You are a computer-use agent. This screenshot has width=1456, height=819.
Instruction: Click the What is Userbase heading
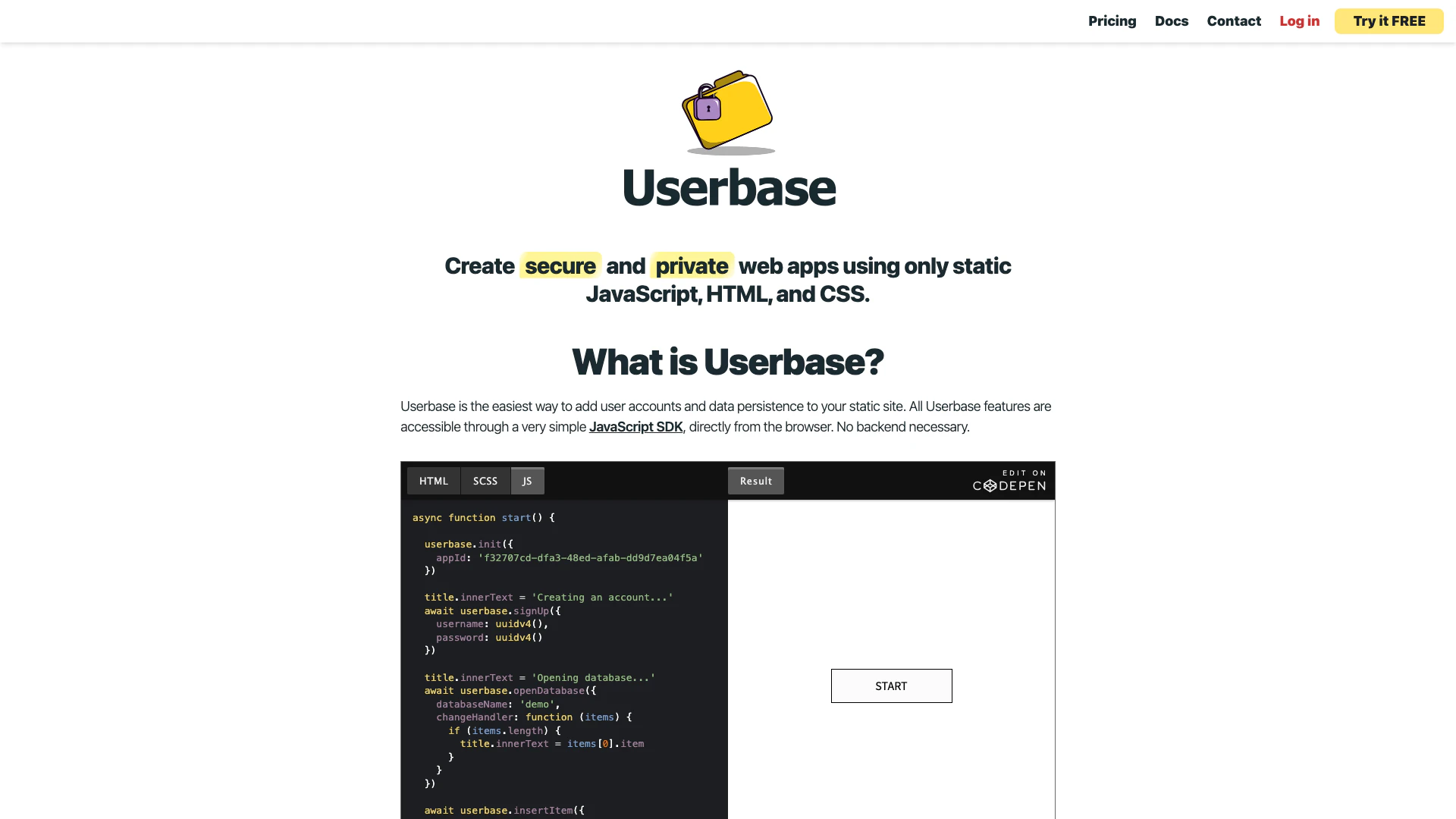tap(727, 362)
